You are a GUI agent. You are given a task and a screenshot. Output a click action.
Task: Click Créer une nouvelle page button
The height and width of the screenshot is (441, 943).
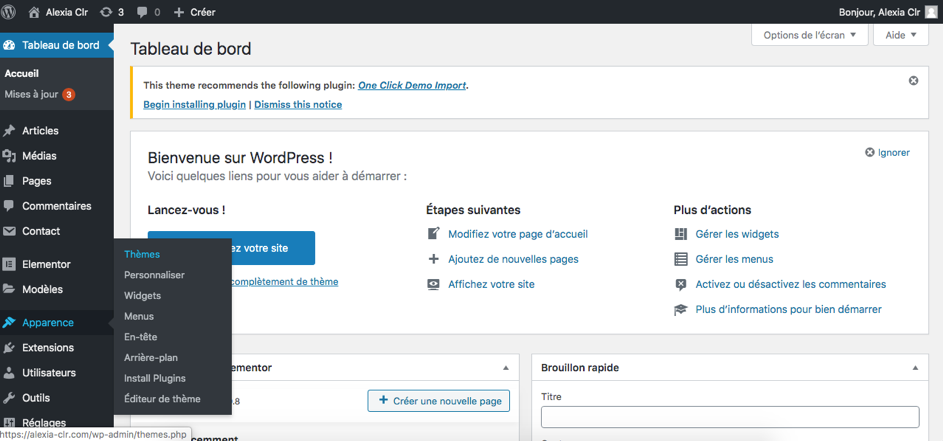[438, 401]
